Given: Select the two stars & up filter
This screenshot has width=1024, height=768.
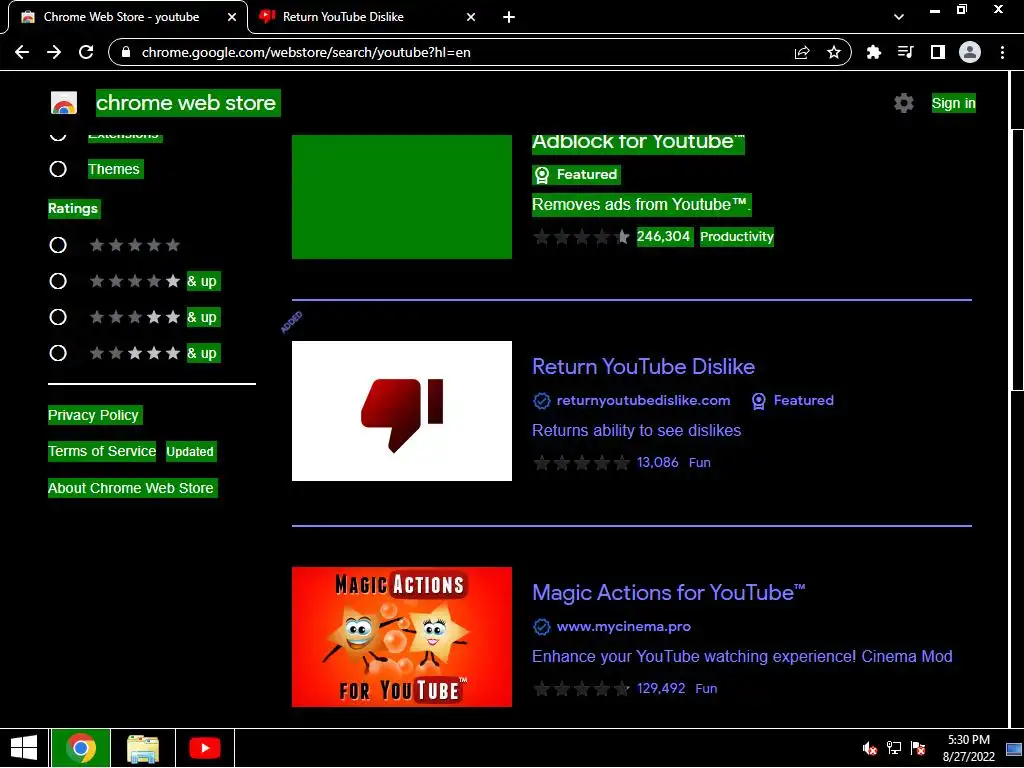Looking at the screenshot, I should pyautogui.click(x=58, y=353).
